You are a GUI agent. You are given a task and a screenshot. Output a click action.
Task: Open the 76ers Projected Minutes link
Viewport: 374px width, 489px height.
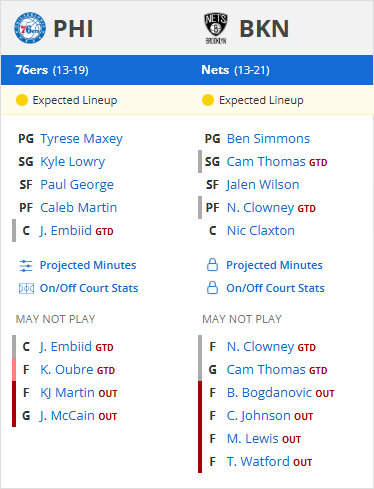(x=88, y=265)
